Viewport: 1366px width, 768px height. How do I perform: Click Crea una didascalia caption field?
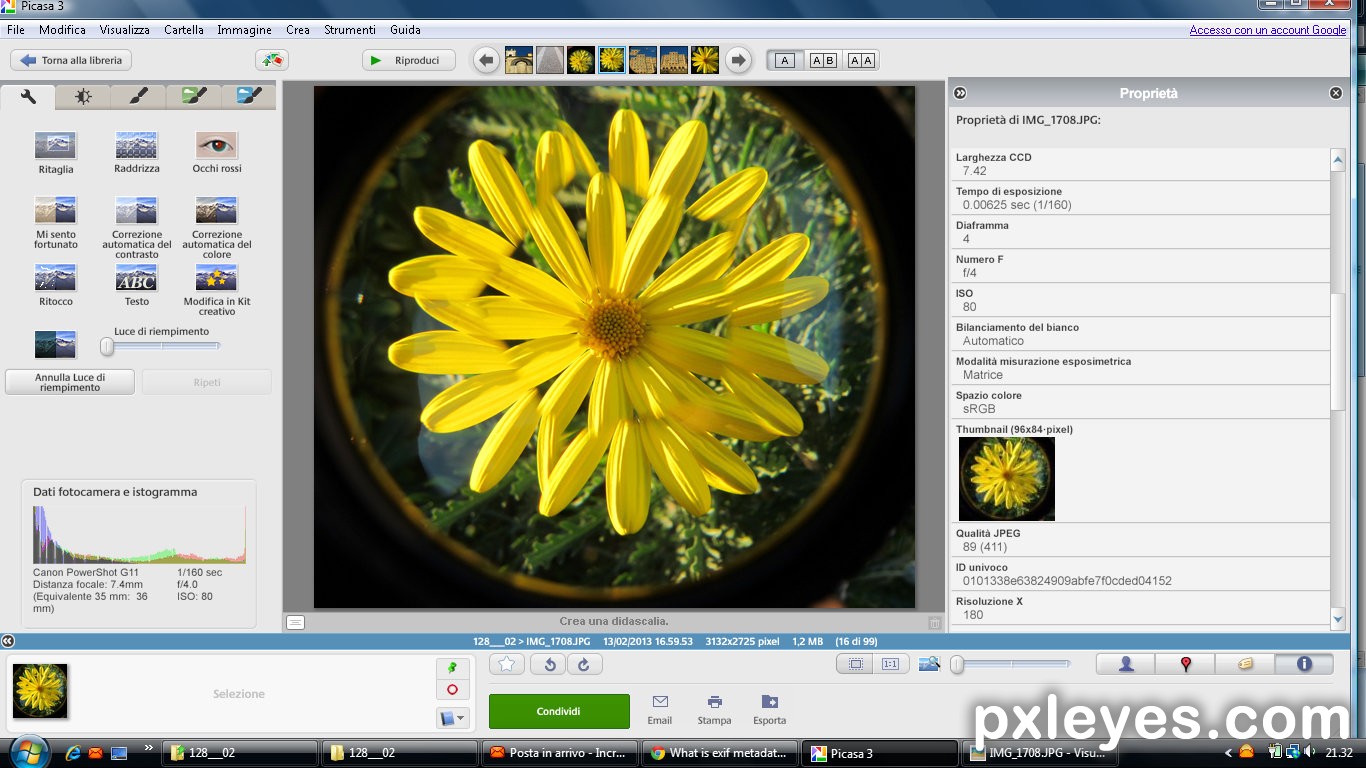[614, 621]
